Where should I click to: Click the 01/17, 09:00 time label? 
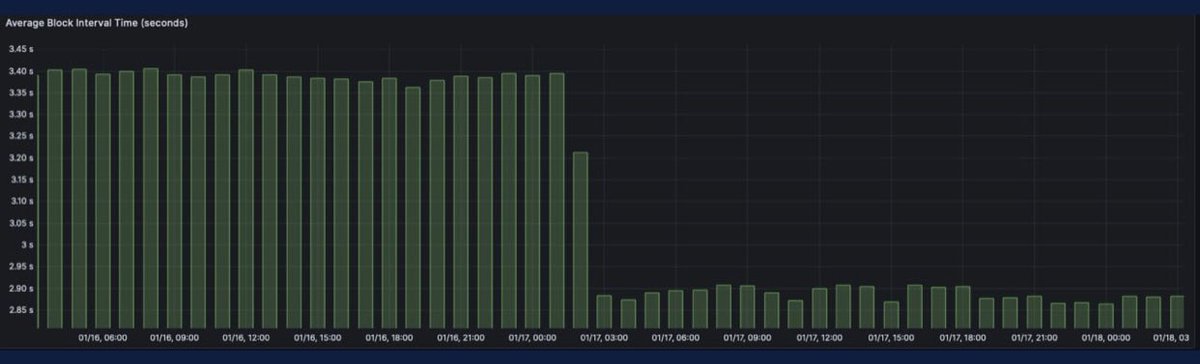tap(747, 338)
